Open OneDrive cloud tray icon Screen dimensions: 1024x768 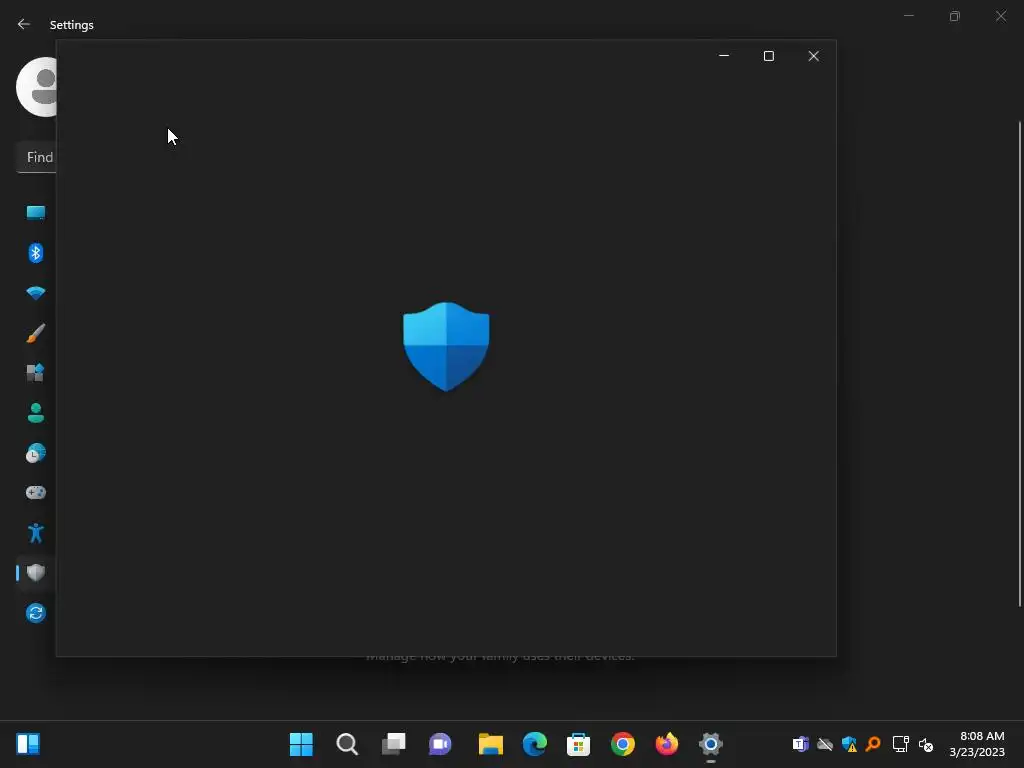click(825, 744)
